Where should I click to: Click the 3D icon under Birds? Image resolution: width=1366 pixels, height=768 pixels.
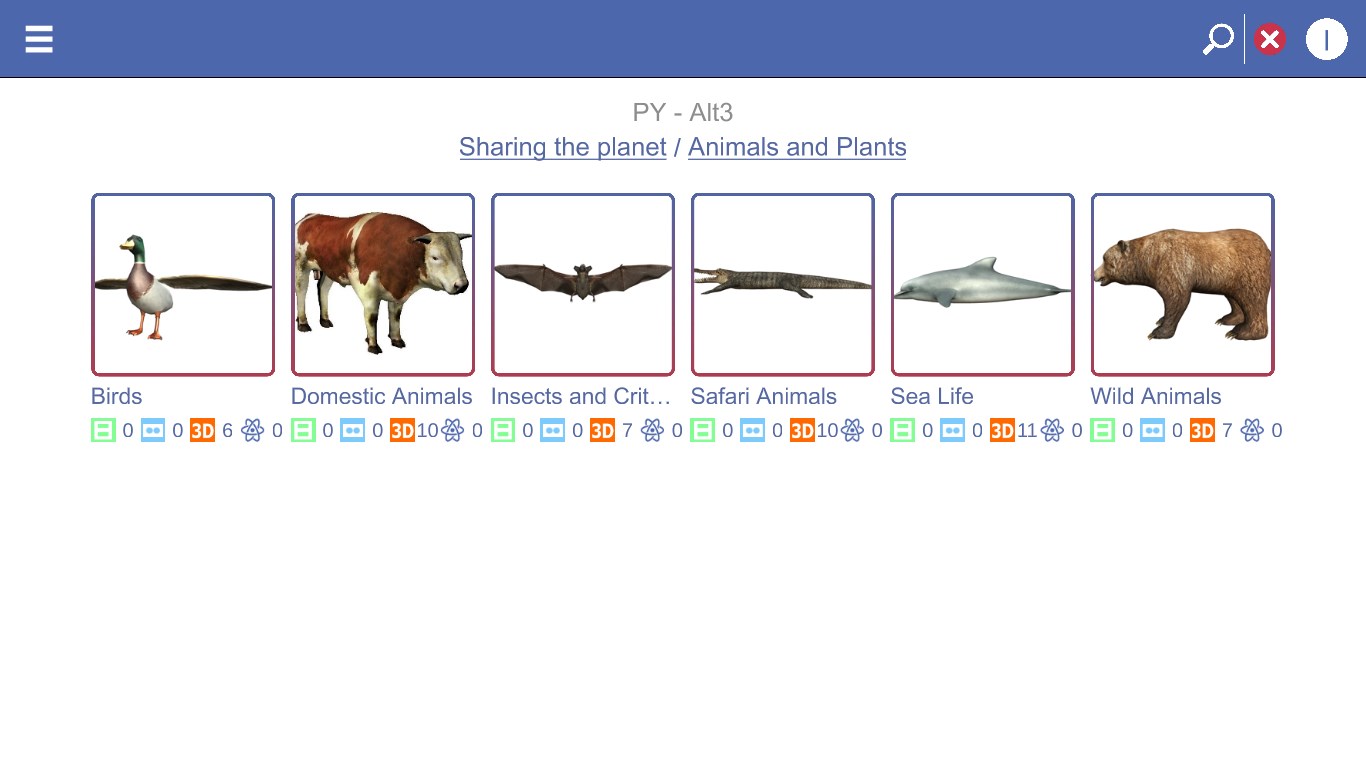[x=202, y=431]
